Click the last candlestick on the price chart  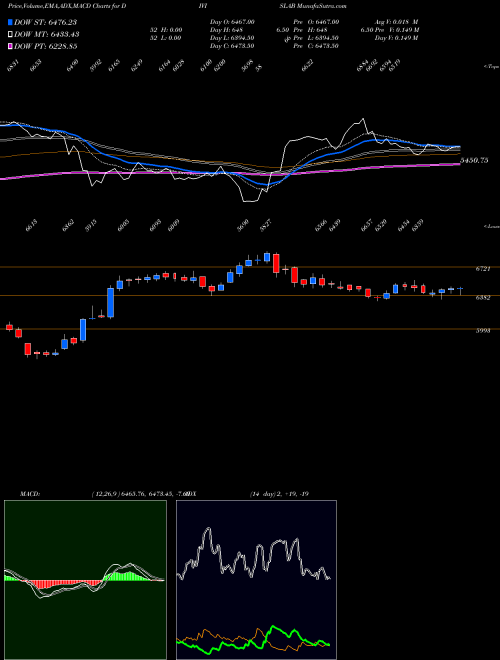(460, 290)
